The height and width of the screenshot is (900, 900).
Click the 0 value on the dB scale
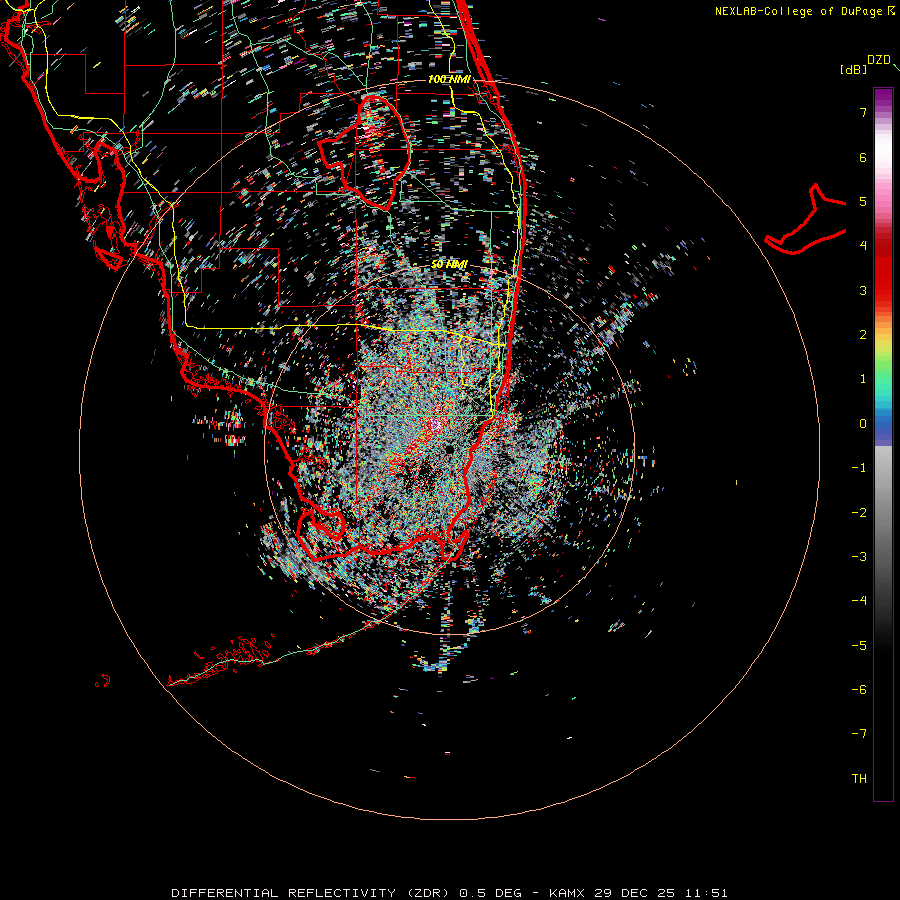pos(863,424)
